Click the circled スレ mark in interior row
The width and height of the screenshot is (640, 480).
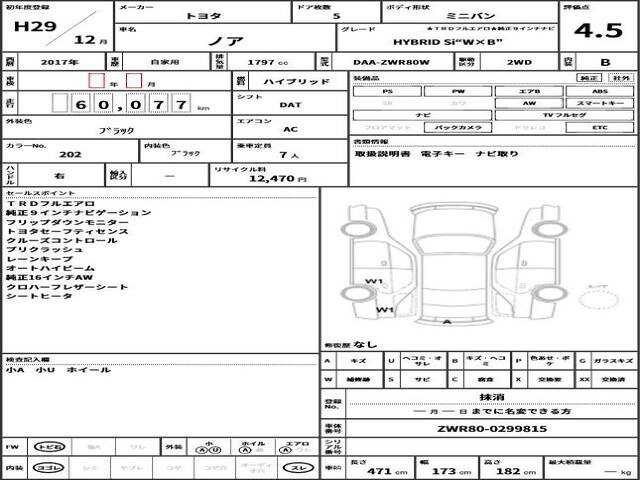coord(298,467)
